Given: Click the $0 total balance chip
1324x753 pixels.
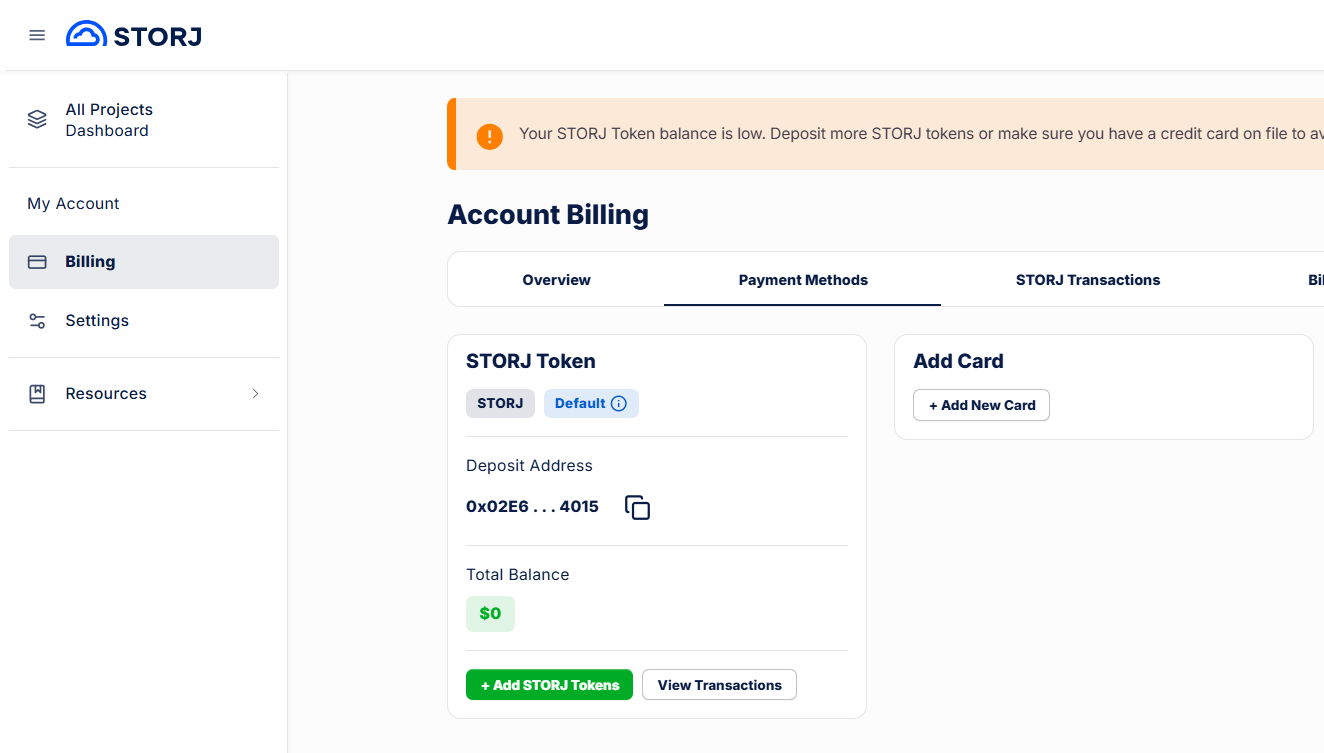Looking at the screenshot, I should [490, 614].
